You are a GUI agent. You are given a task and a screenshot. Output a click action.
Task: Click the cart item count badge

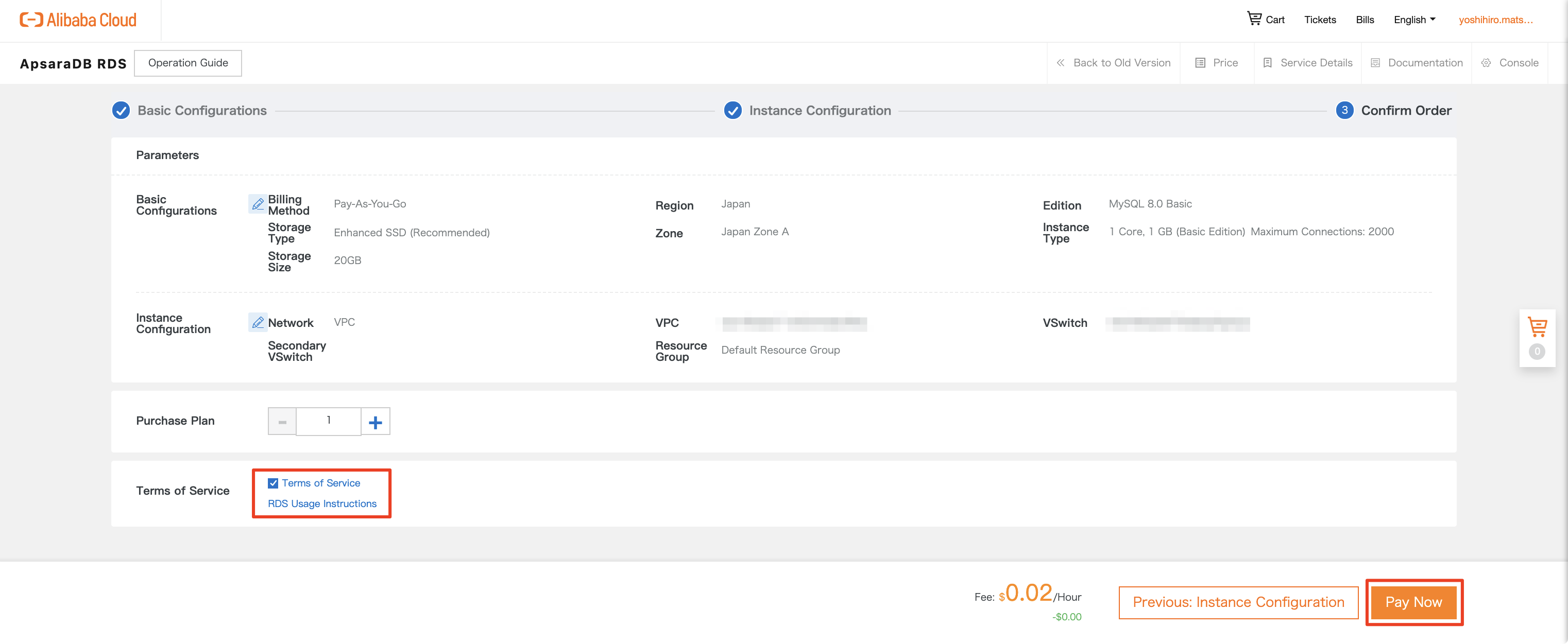(1537, 352)
